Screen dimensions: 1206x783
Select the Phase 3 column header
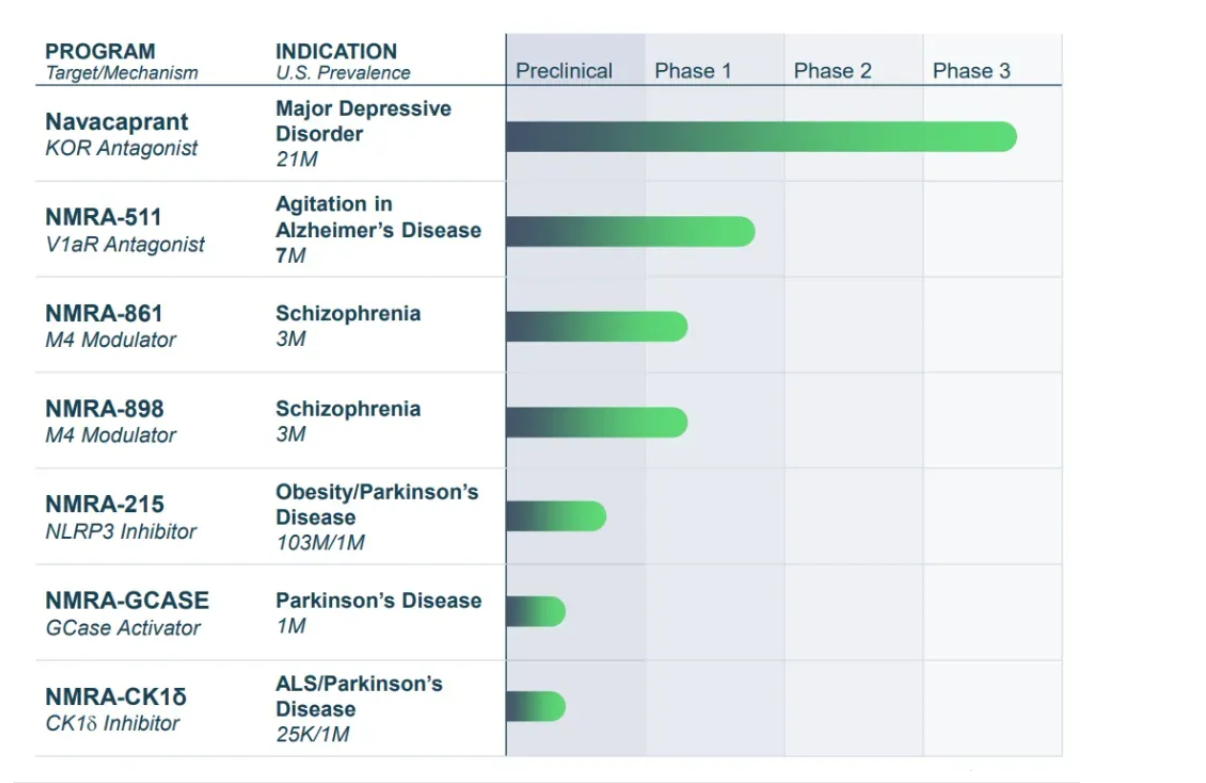coord(971,71)
